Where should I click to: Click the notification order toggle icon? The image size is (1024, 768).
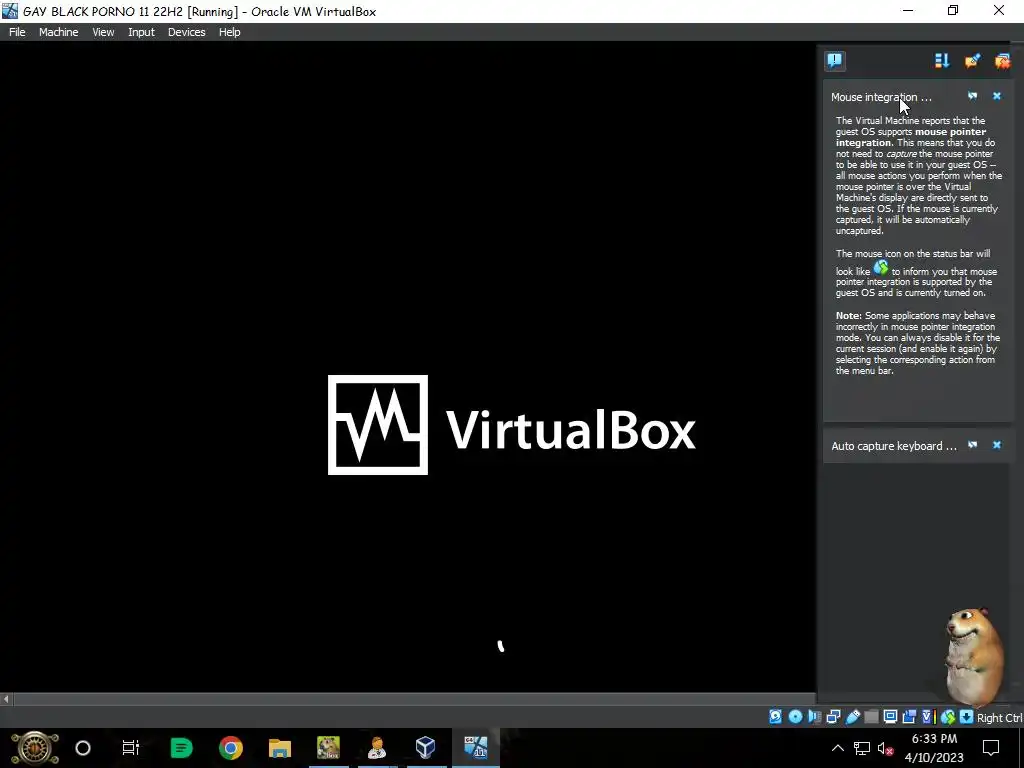(942, 61)
